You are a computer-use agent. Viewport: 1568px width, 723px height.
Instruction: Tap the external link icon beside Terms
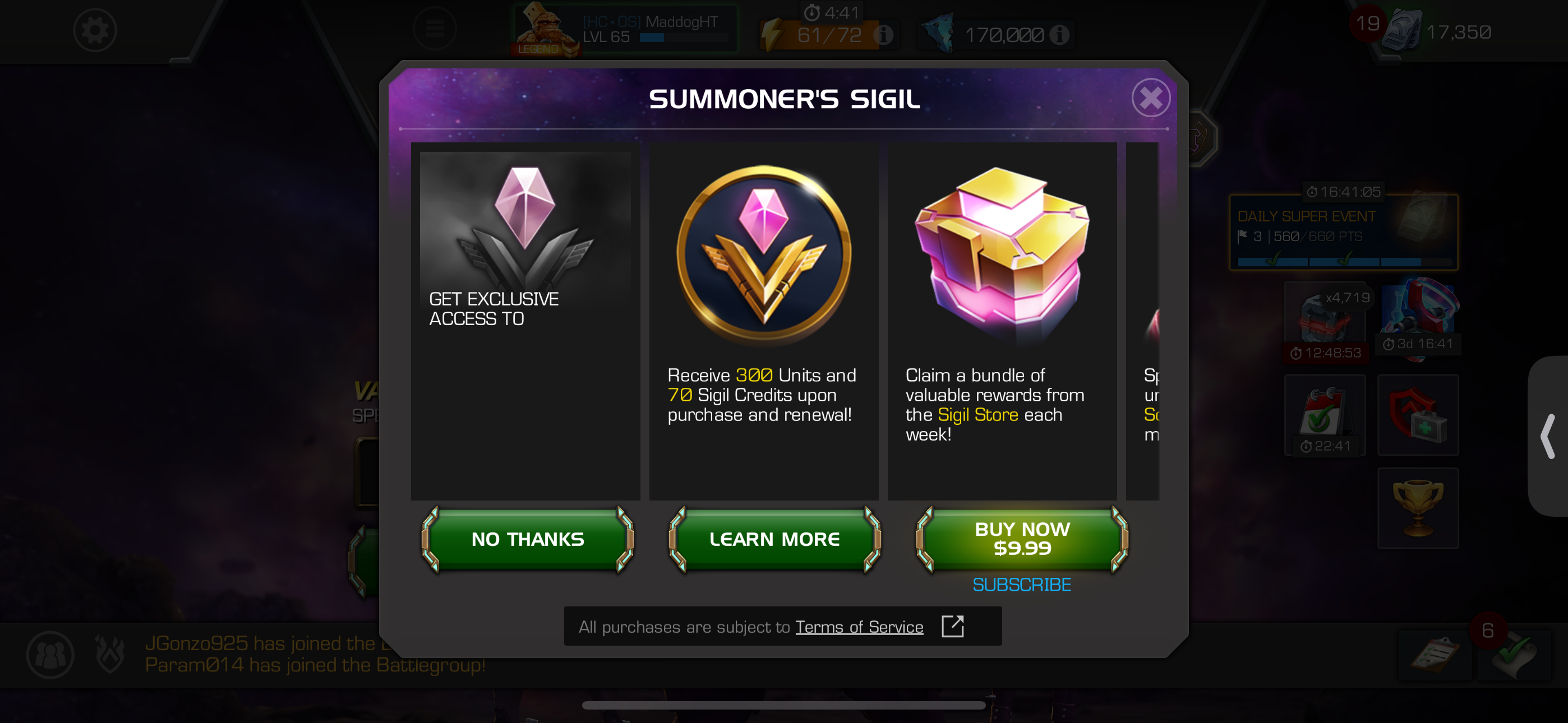tap(953, 625)
